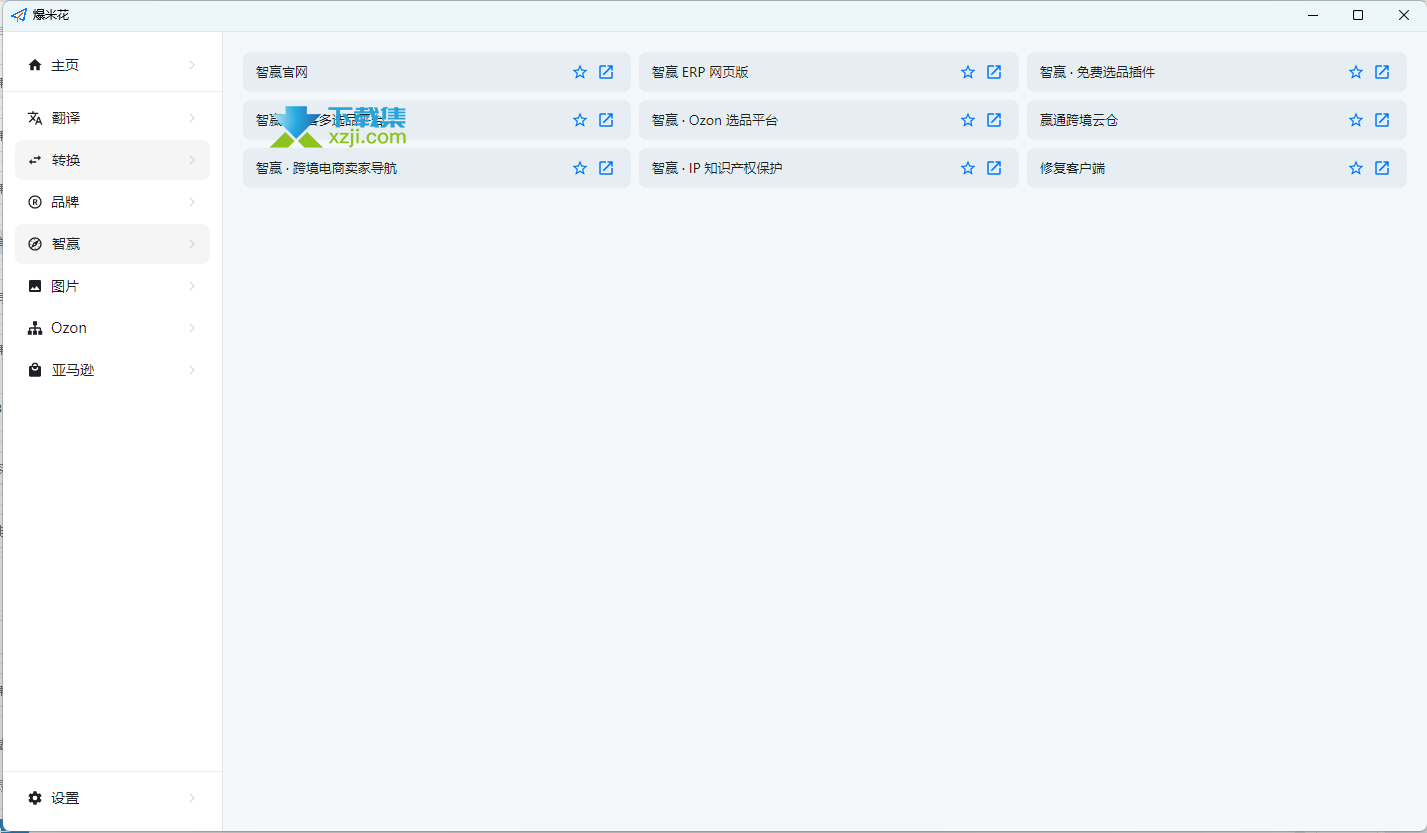The image size is (1427, 833).
Task: Open 修复客户端 external link icon
Action: [1382, 168]
